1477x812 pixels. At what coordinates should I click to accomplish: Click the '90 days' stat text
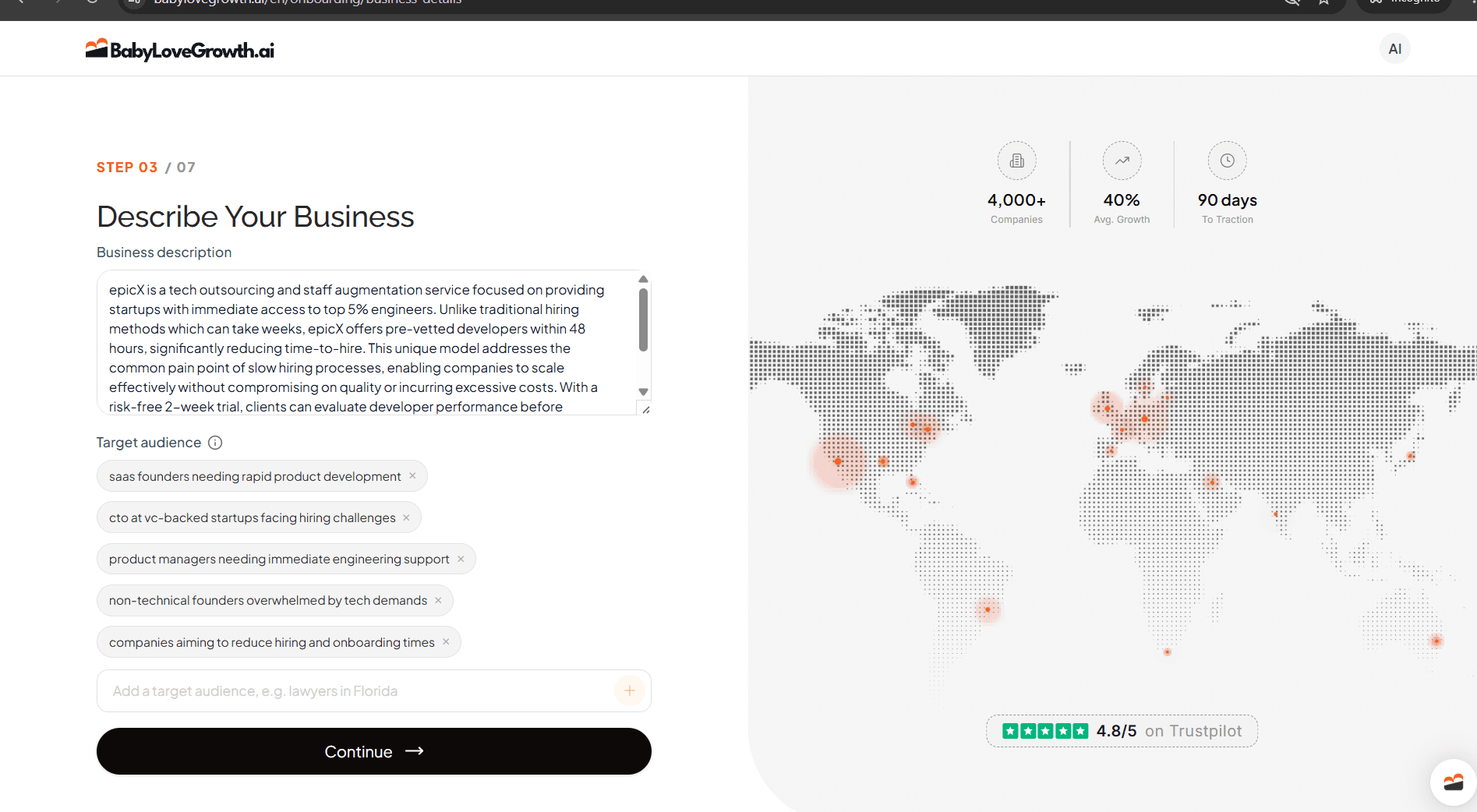(1227, 200)
